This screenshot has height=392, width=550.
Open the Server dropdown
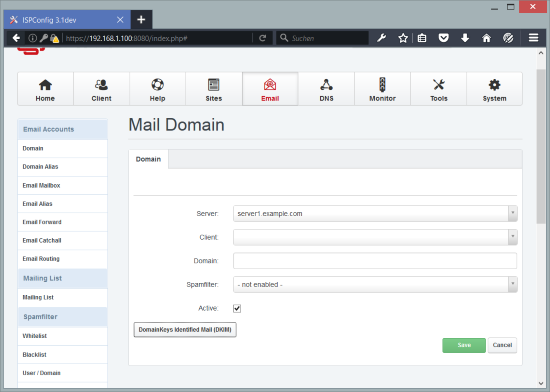tap(375, 214)
